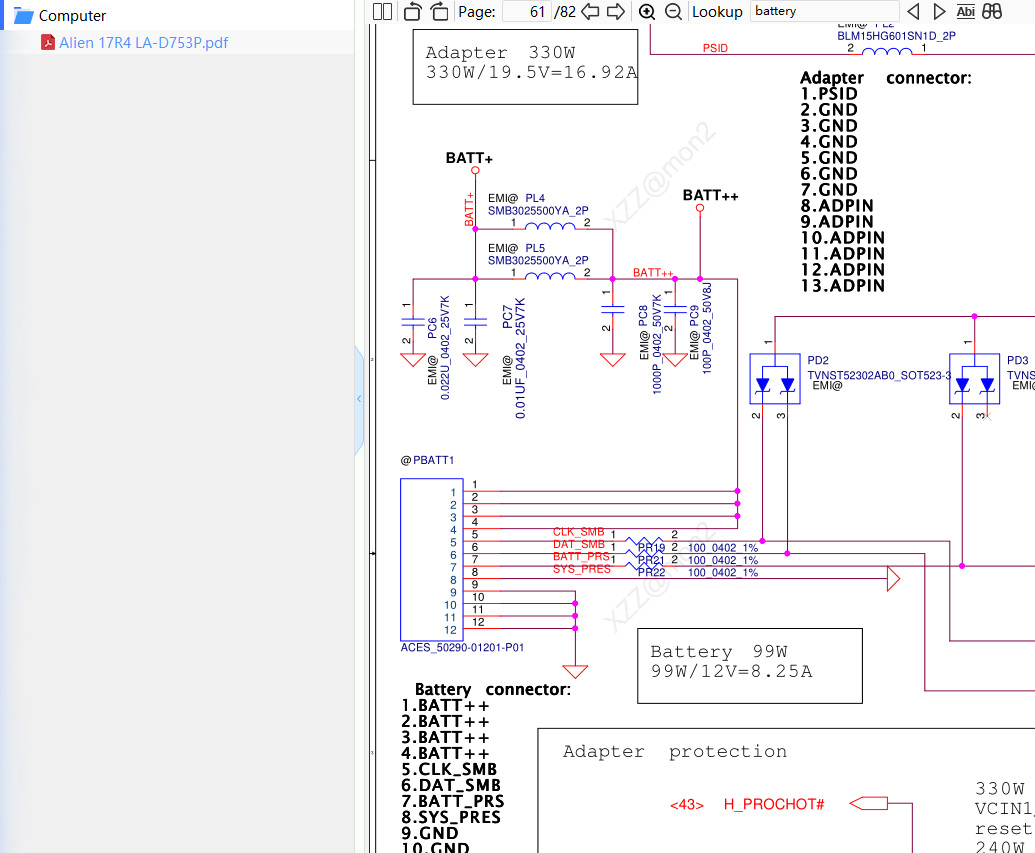The image size is (1035, 853).
Task: Click the Adapter 330W note box
Action: coord(525,67)
